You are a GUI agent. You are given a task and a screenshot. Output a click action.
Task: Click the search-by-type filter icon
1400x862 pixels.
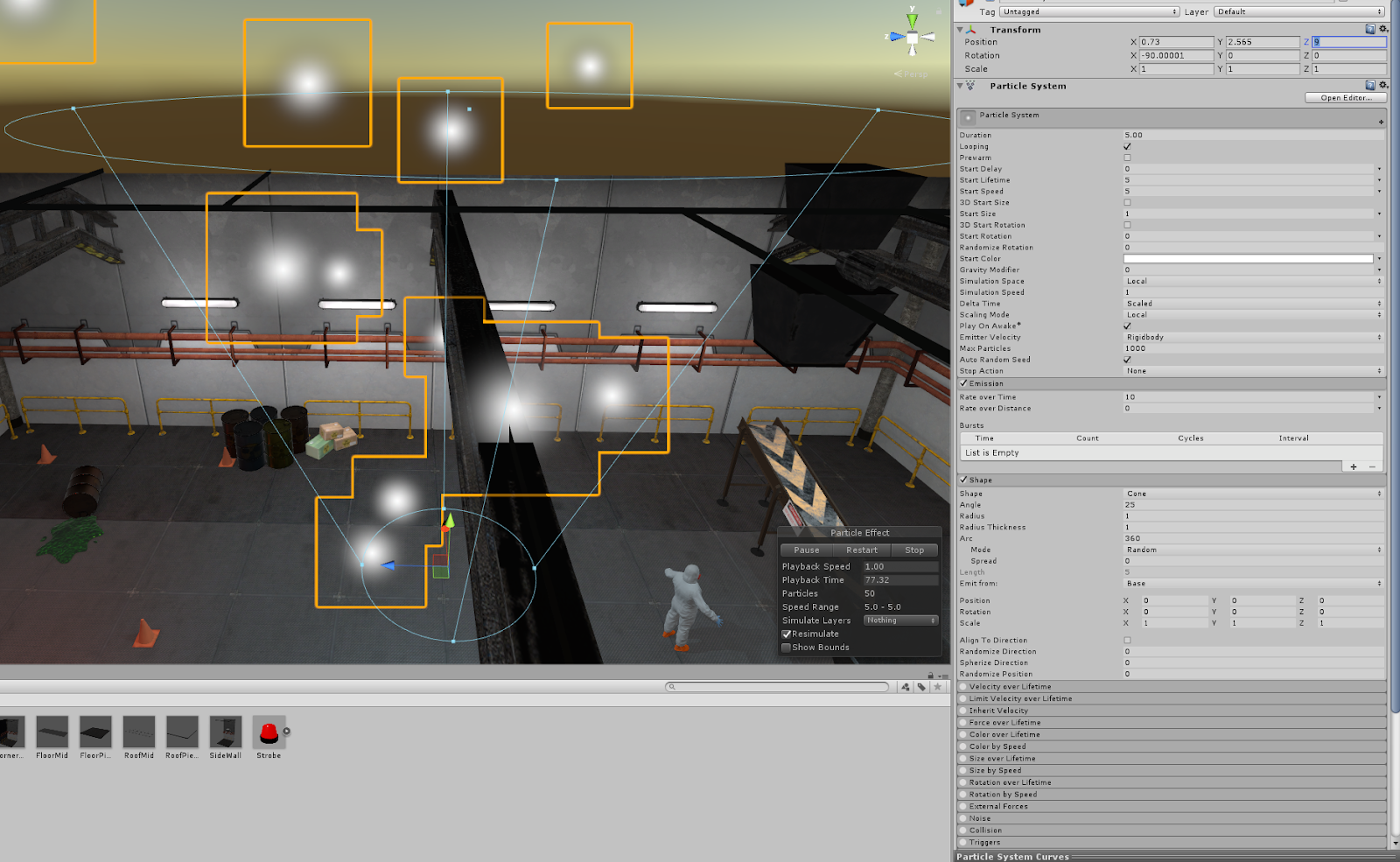coord(905,687)
